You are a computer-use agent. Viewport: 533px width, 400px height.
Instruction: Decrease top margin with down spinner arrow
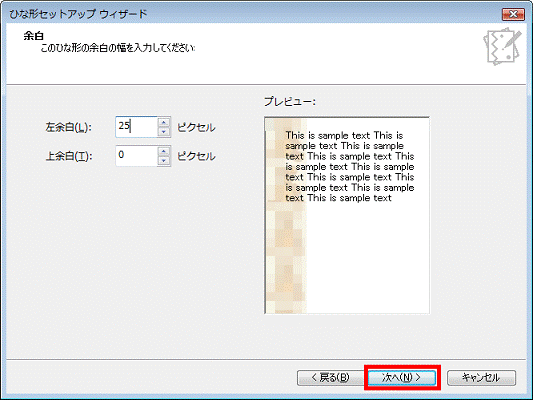point(164,160)
